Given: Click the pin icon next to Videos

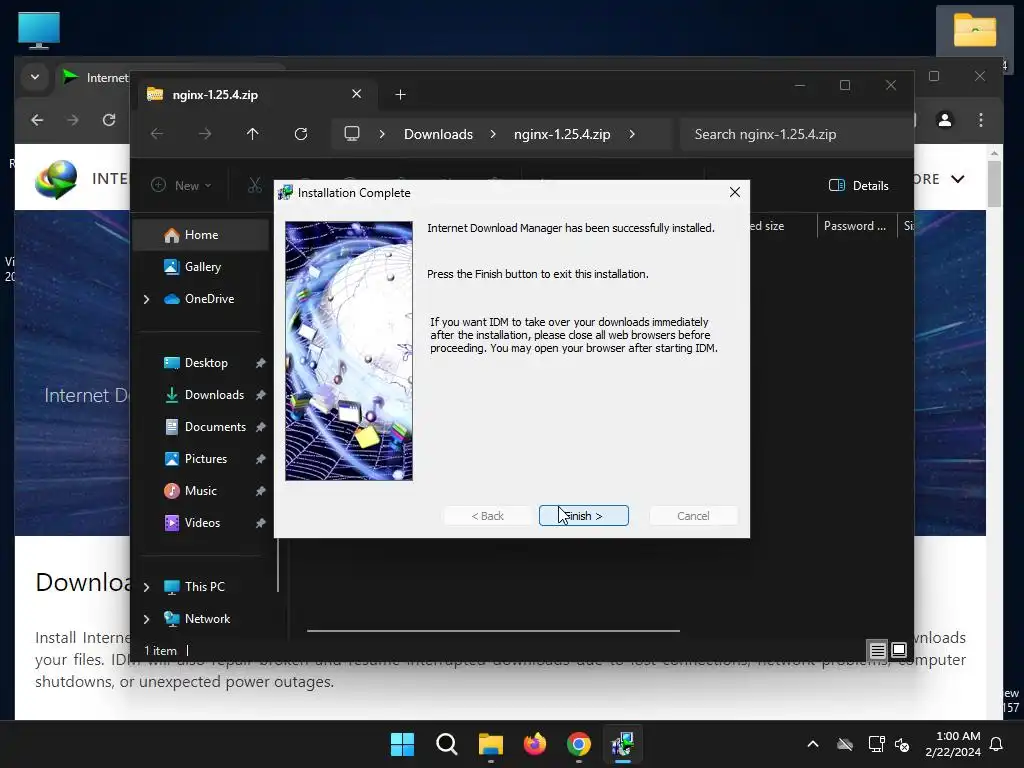Looking at the screenshot, I should (261, 523).
